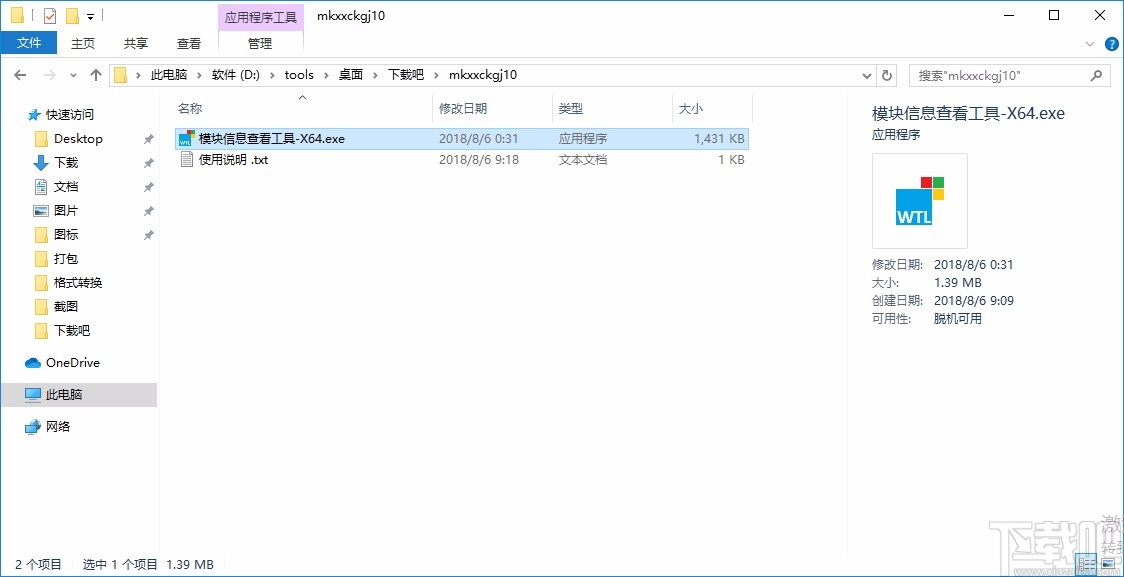Open the Quick Access Toolbar customize dropdown
Viewport: 1124px width, 577px height.
click(x=90, y=16)
